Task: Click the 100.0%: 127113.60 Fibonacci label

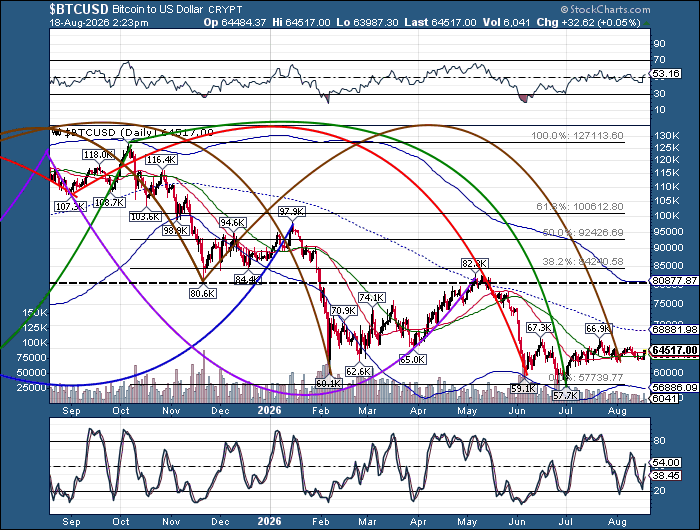Action: click(577, 135)
